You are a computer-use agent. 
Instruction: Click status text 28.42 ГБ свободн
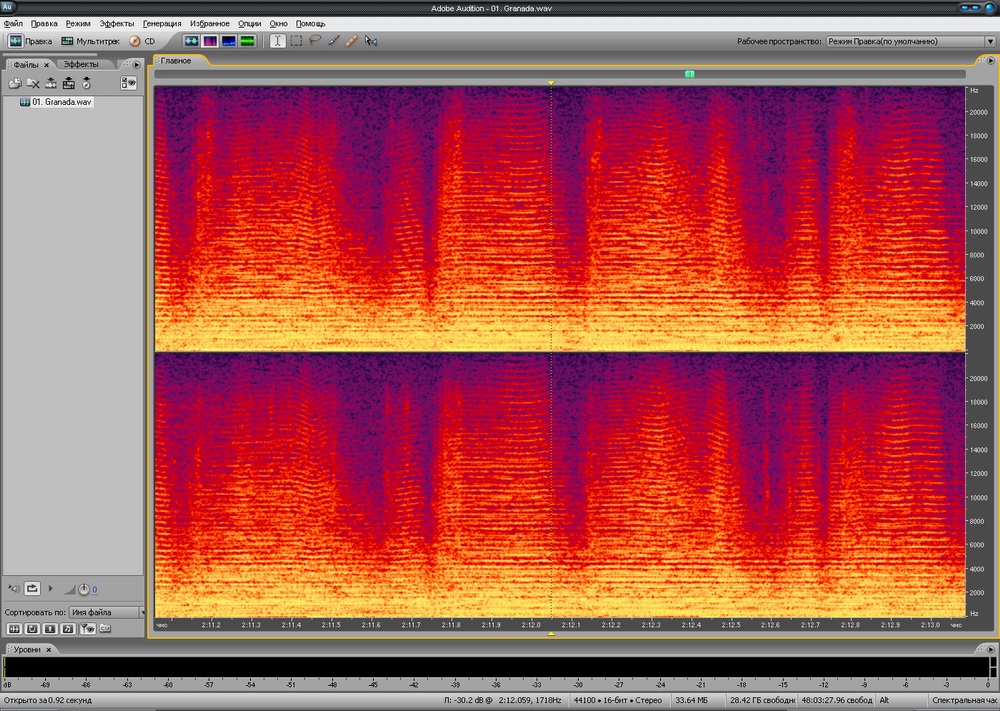coord(762,700)
